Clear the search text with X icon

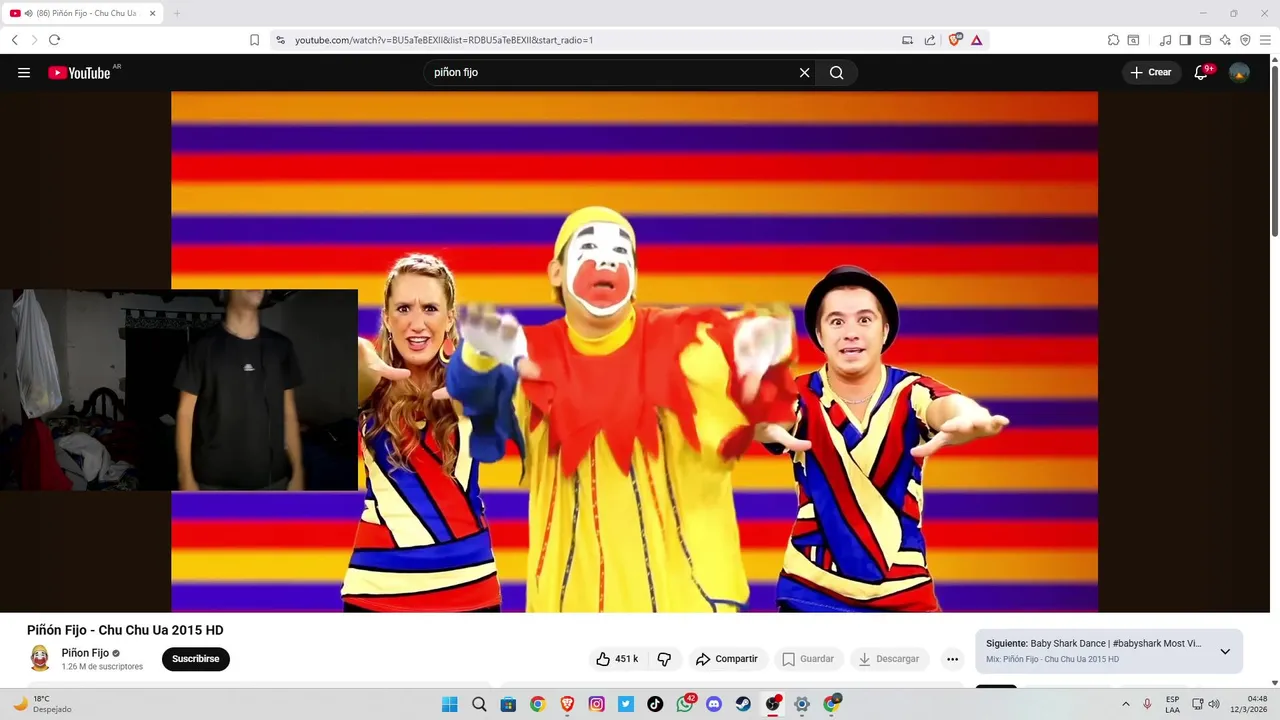(804, 72)
